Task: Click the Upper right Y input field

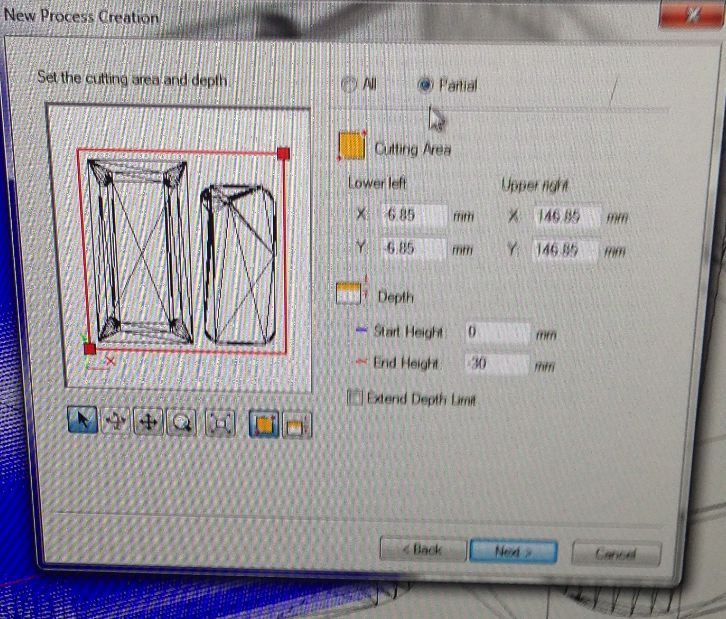Action: 565,250
